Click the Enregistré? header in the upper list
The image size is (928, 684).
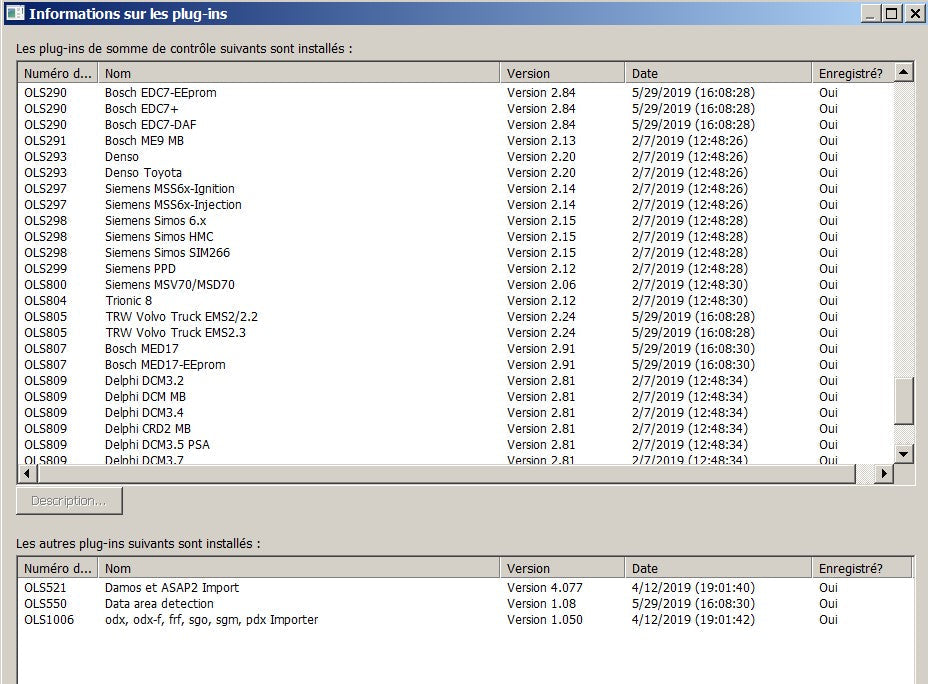pos(852,73)
